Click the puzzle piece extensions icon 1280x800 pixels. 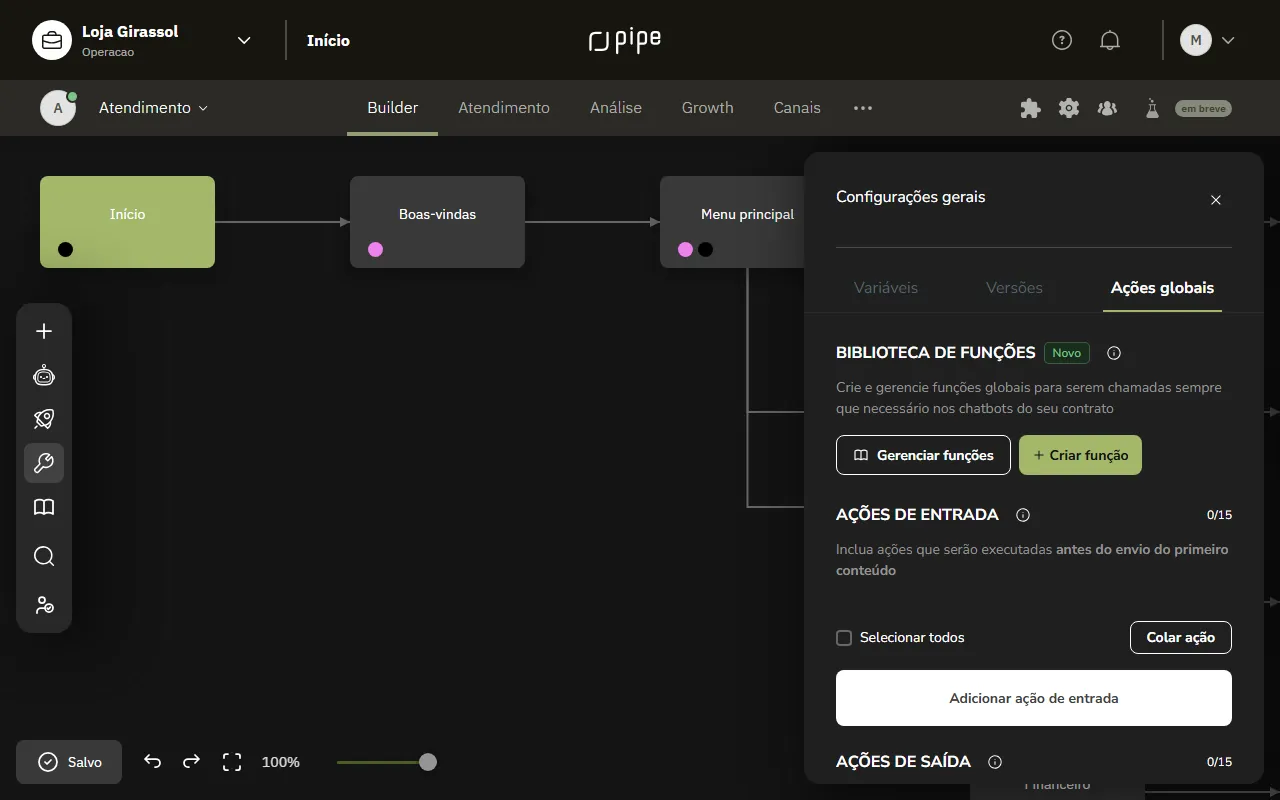[x=1030, y=108]
